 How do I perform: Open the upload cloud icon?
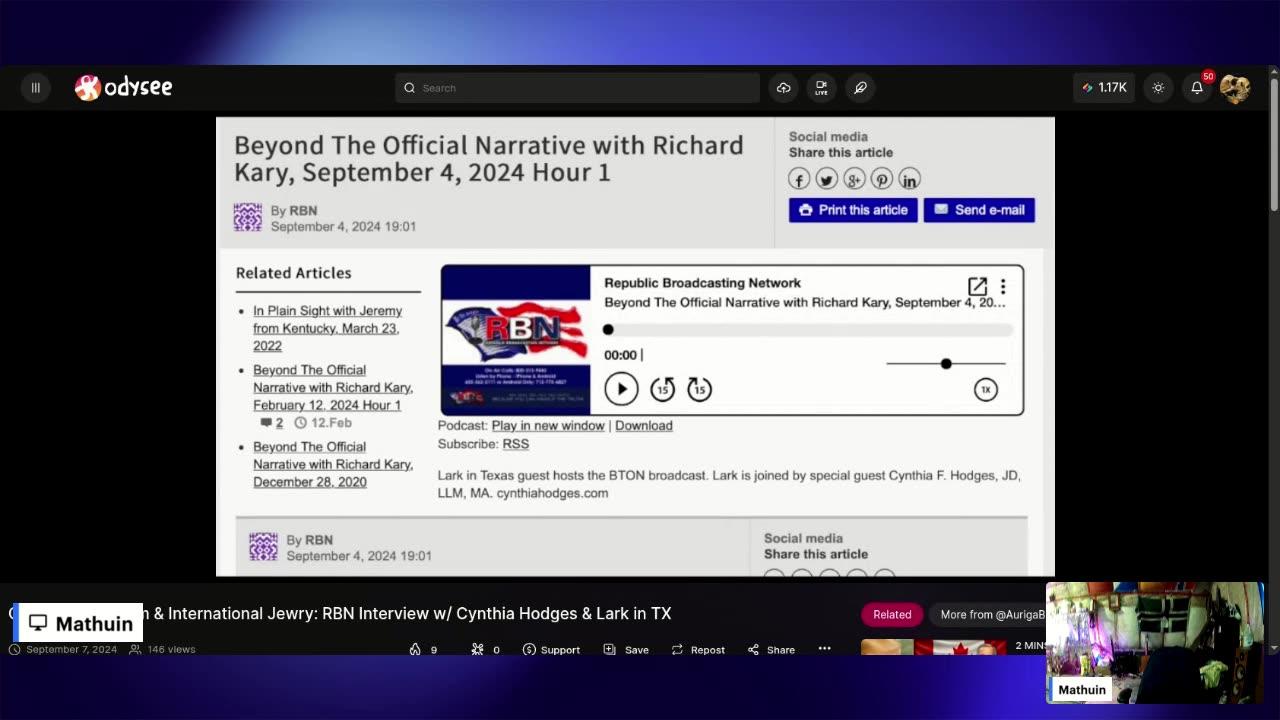point(783,88)
